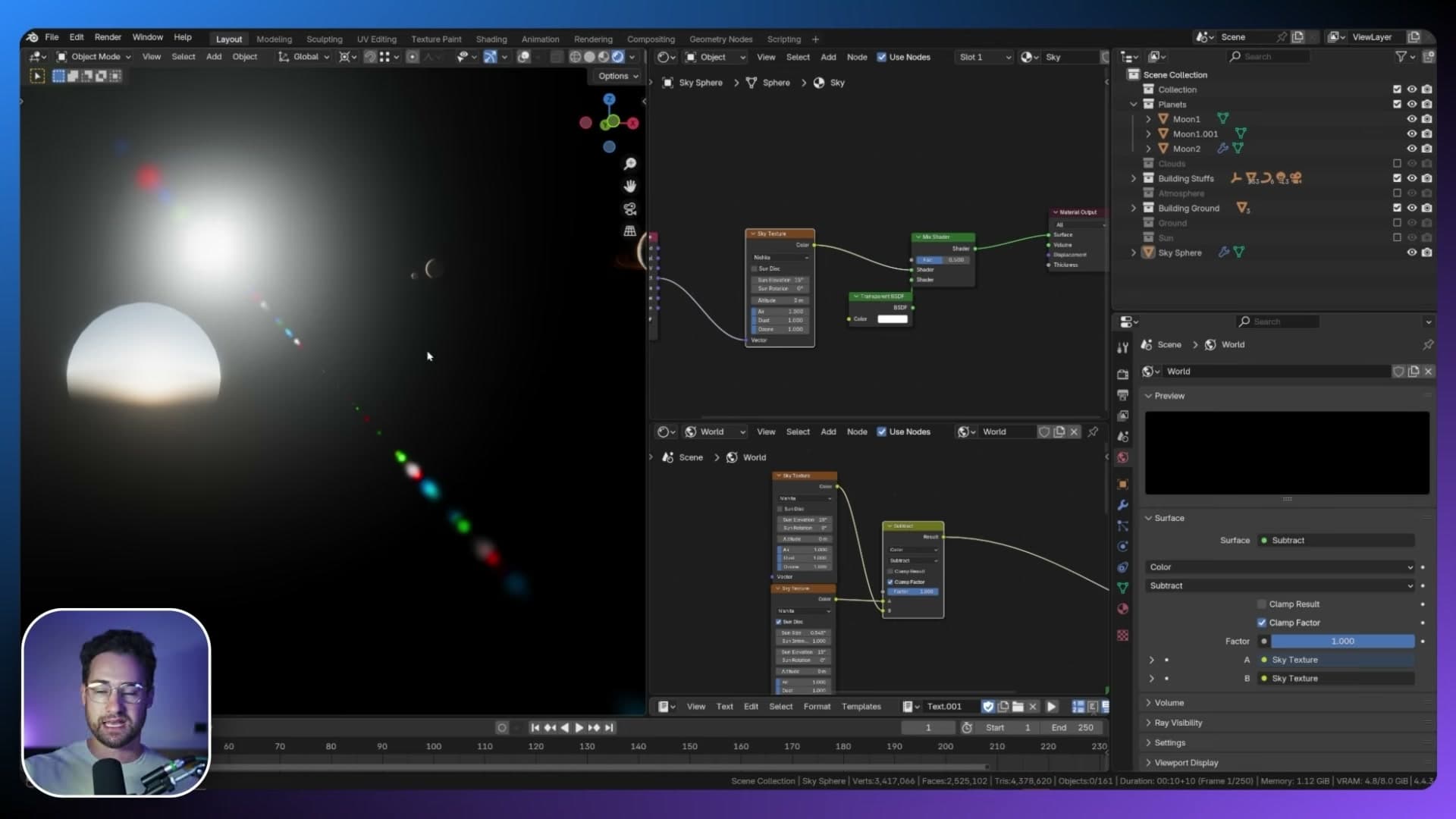
Task: Jump to the timeline end frame
Action: tap(609, 728)
